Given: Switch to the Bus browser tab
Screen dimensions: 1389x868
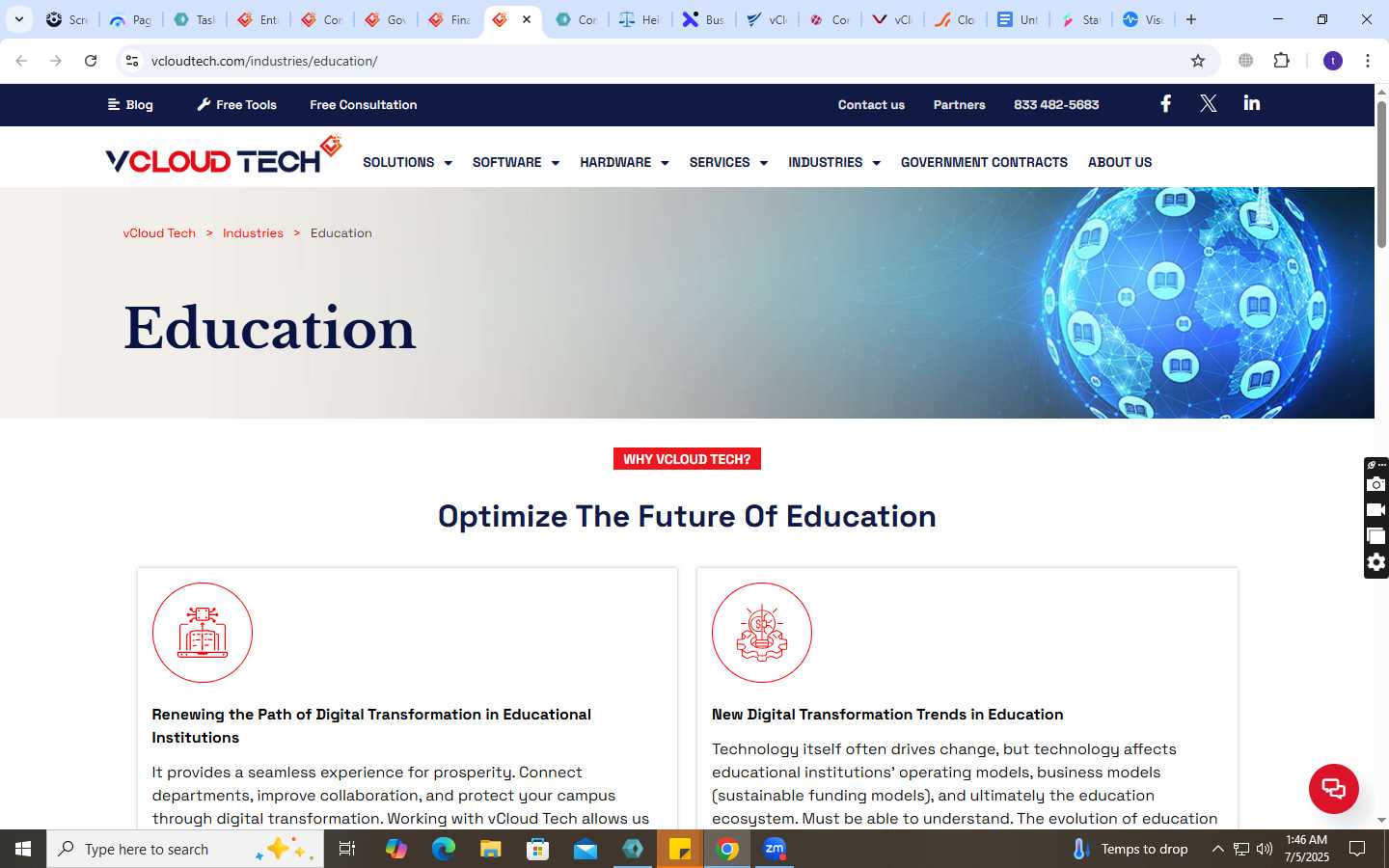Looking at the screenshot, I should (703, 19).
